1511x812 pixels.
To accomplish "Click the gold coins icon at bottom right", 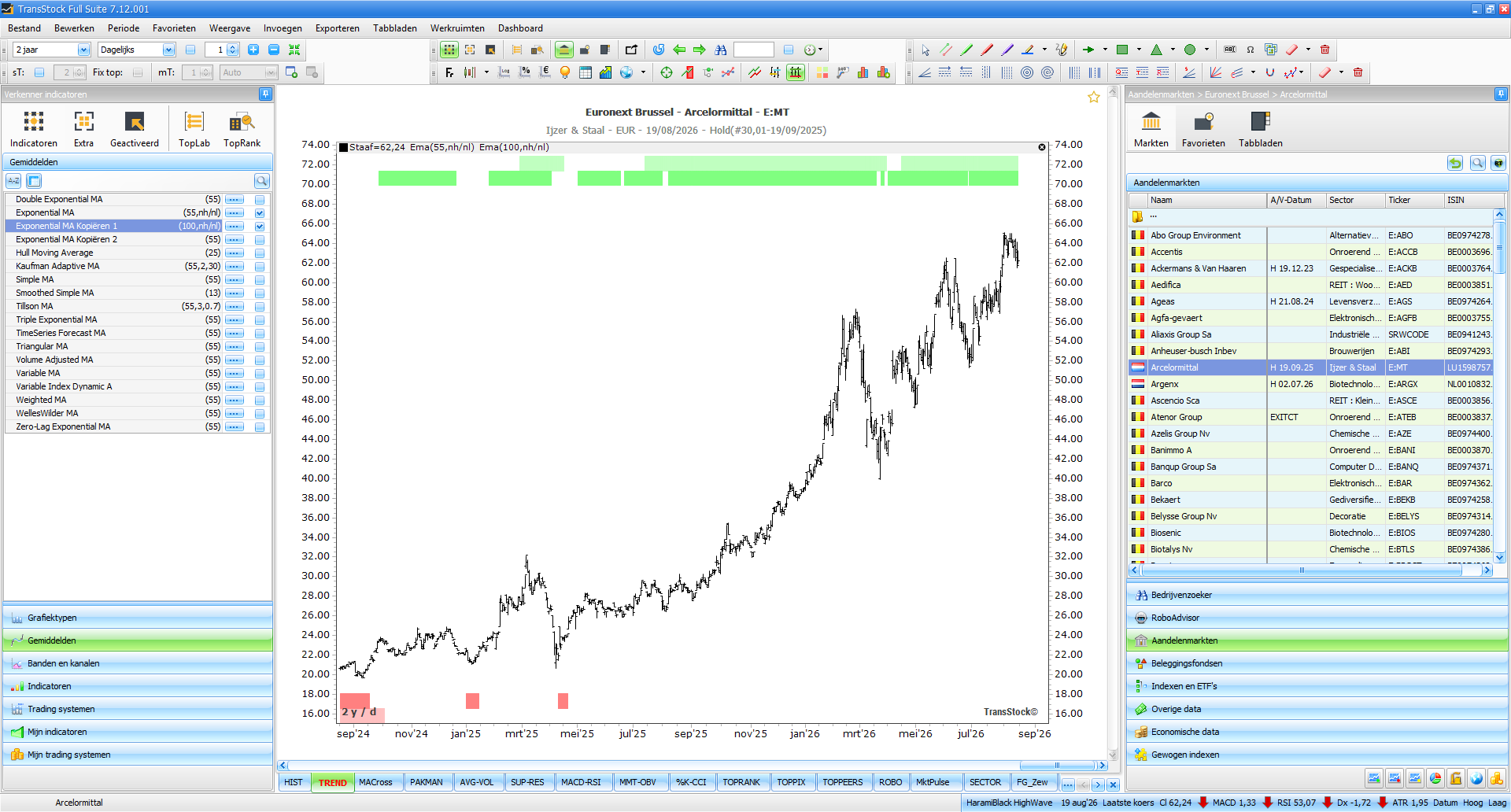I will (1497, 778).
